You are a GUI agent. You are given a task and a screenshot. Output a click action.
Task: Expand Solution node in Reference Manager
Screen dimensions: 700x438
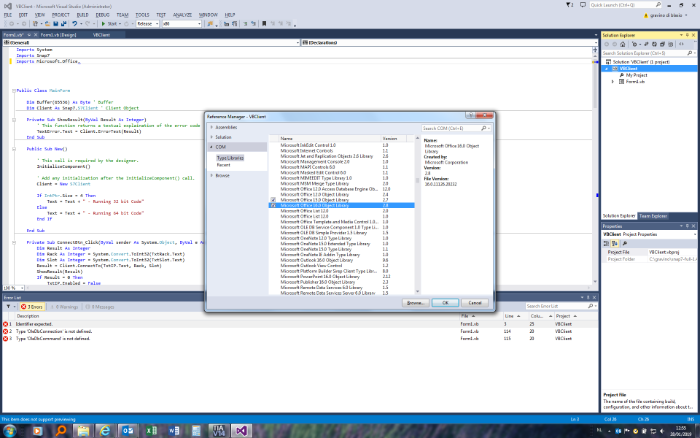pyautogui.click(x=212, y=137)
